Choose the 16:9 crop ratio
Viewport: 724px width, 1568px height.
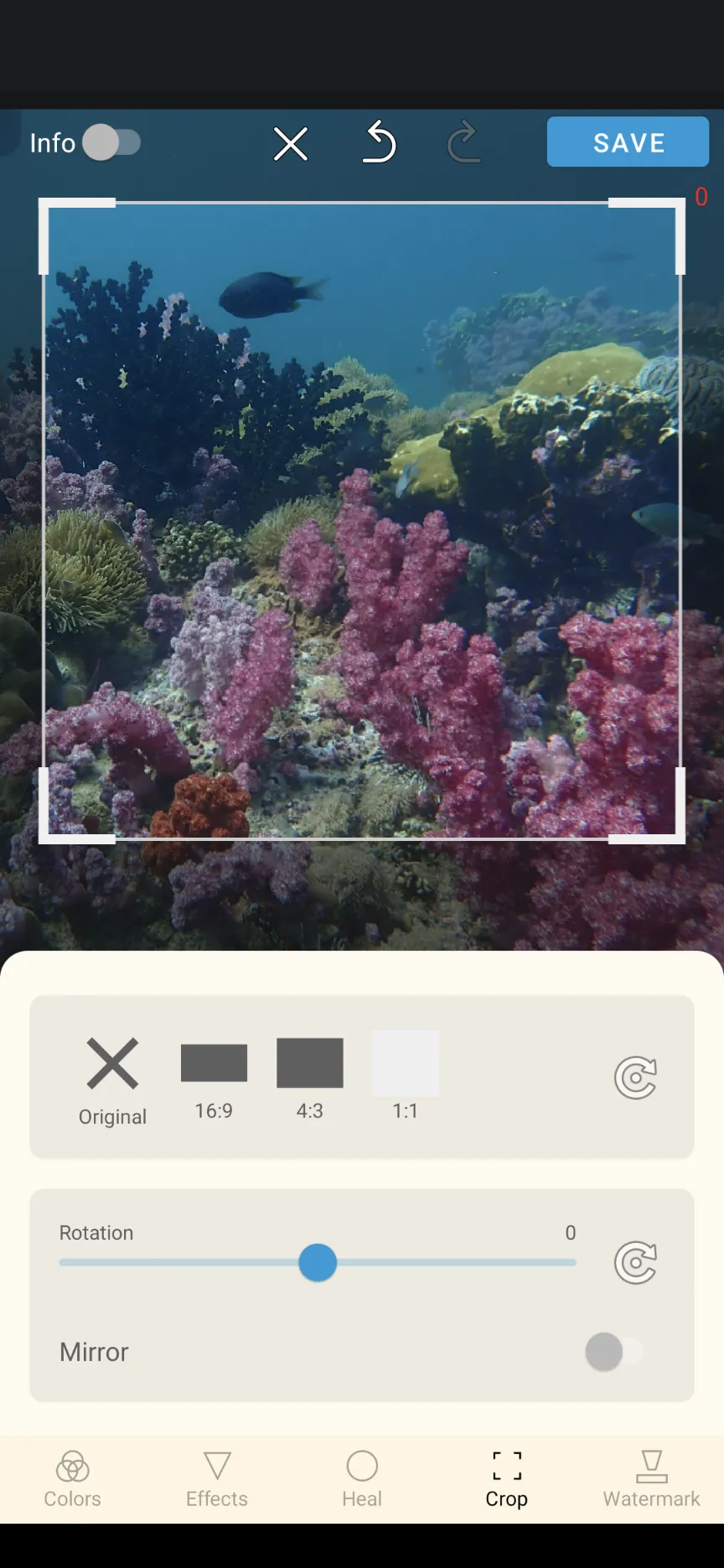coord(214,1081)
